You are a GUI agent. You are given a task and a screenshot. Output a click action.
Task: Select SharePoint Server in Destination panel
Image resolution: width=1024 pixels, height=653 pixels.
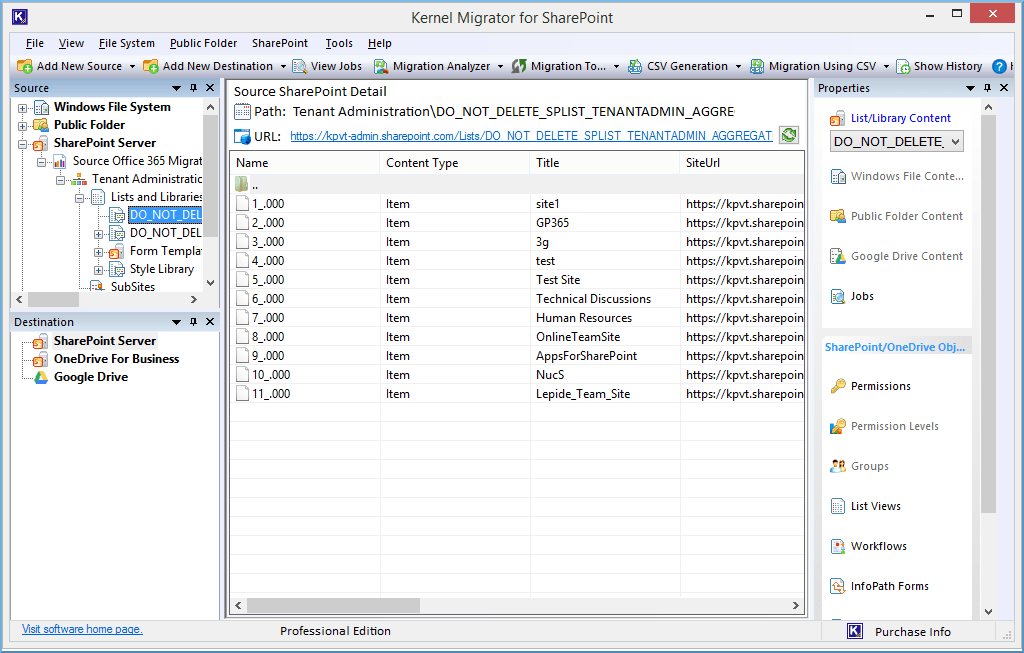[x=104, y=341]
